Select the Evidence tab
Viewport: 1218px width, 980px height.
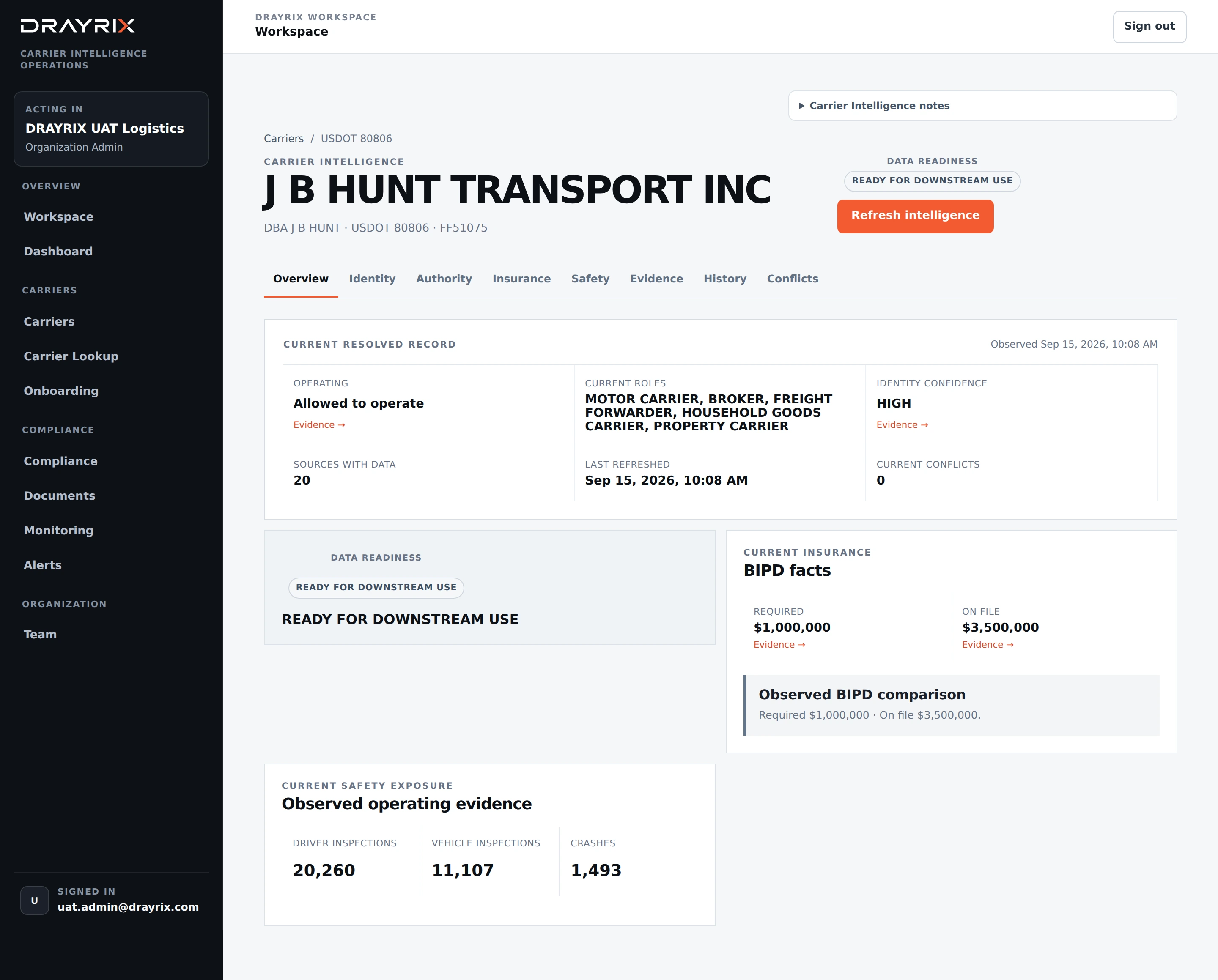(x=656, y=279)
